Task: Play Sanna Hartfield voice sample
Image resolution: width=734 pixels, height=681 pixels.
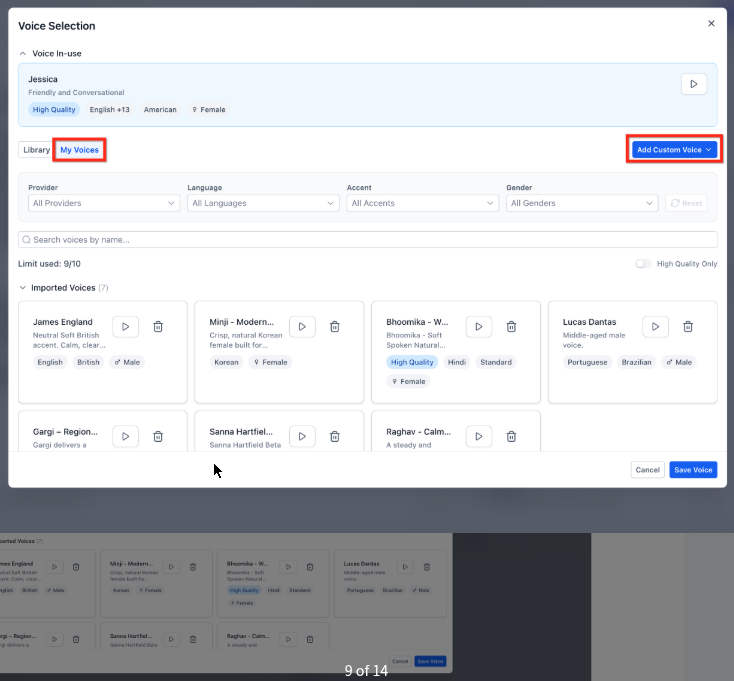Action: pyautogui.click(x=302, y=436)
